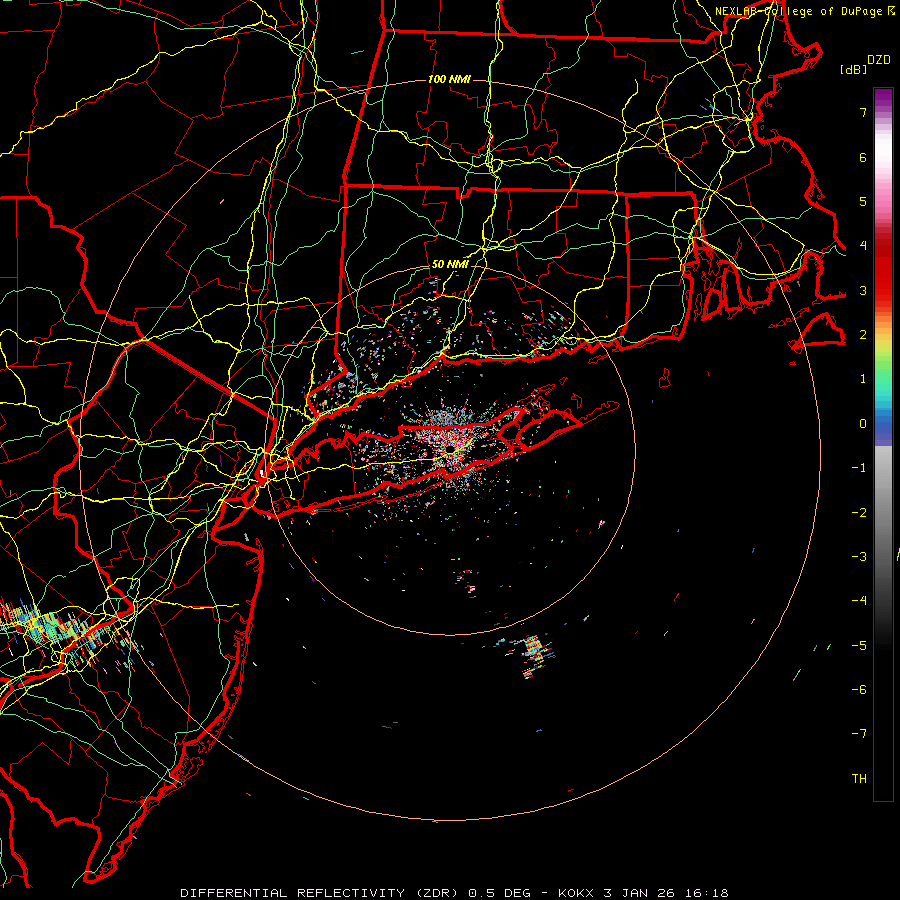Click the DZD label above the color scale
The image size is (900, 900).
[x=879, y=60]
